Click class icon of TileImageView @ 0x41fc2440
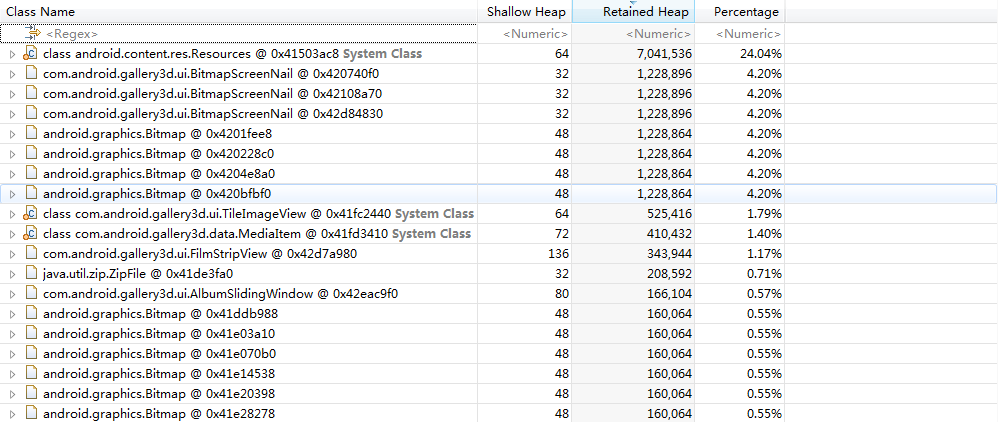This screenshot has width=998, height=422. [x=31, y=213]
